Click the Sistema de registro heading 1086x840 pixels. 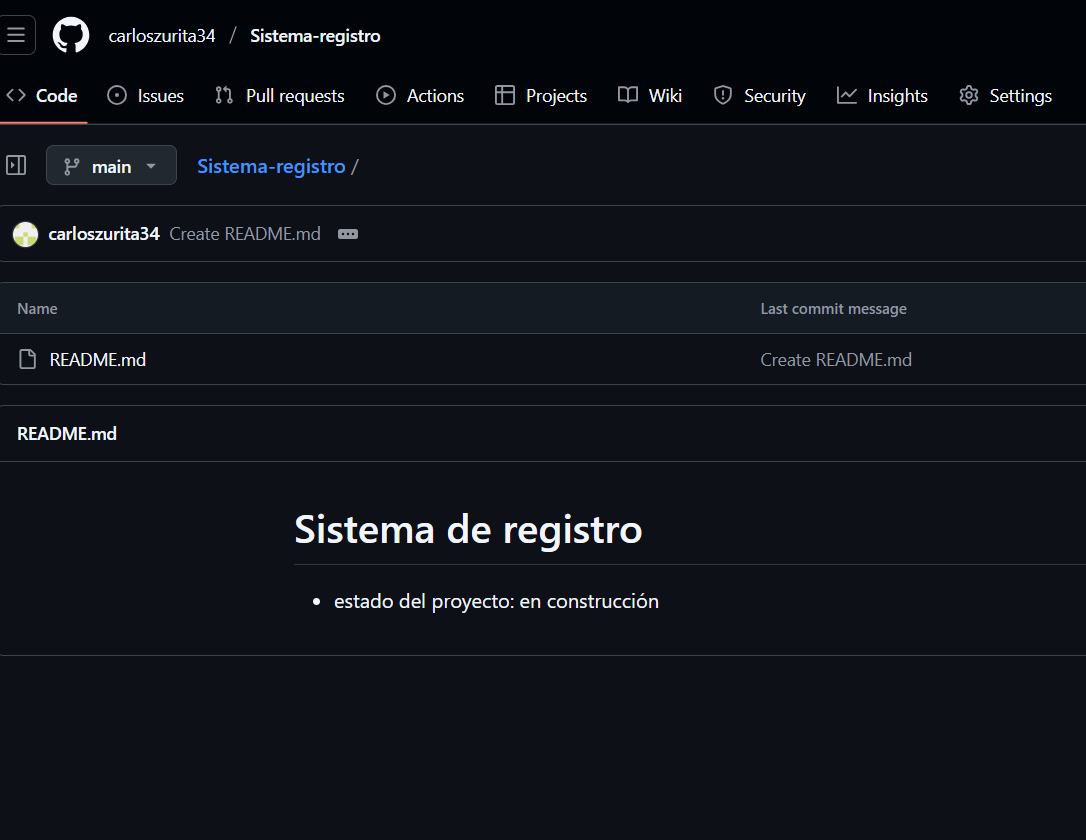tap(468, 530)
